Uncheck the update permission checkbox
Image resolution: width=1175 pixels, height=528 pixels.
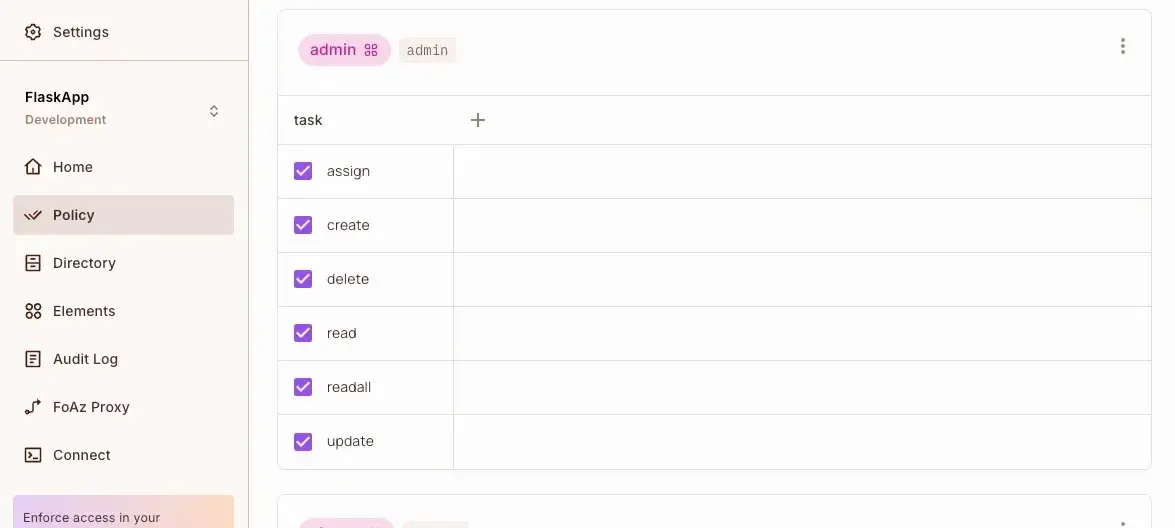[x=303, y=441]
